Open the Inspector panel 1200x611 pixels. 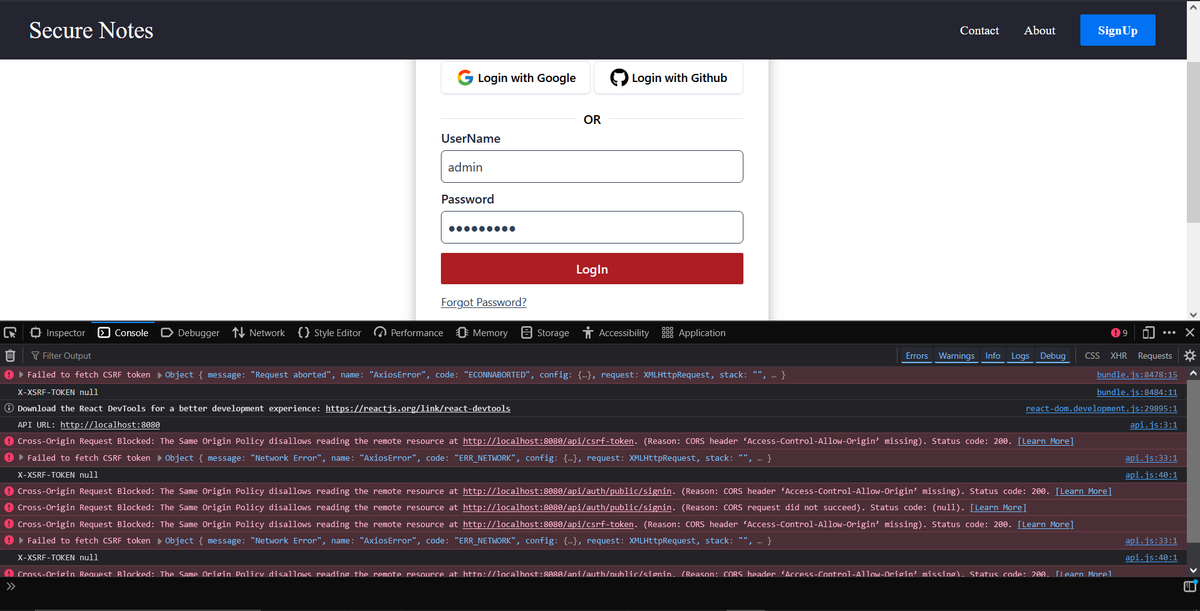click(57, 332)
